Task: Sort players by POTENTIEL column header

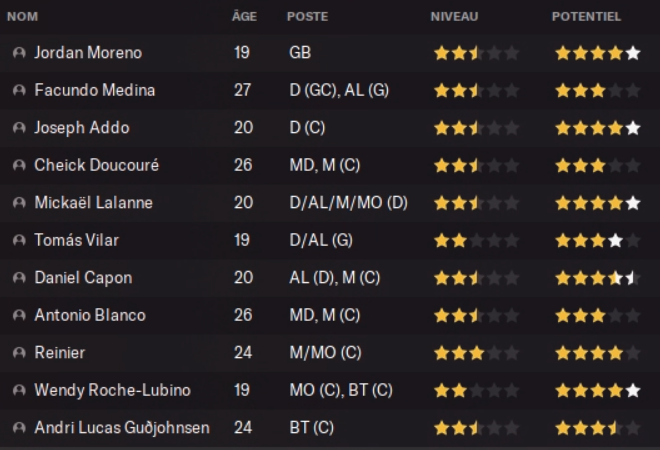Action: [586, 17]
